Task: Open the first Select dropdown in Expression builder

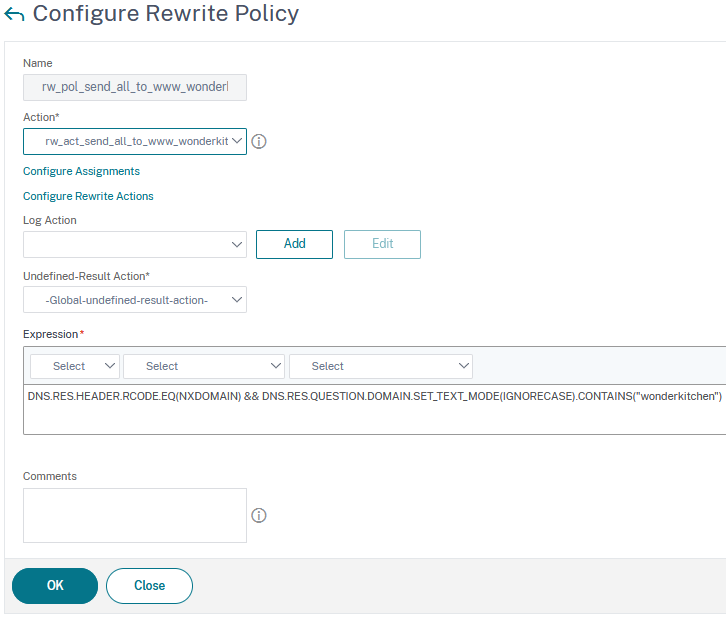Action: coord(75,366)
